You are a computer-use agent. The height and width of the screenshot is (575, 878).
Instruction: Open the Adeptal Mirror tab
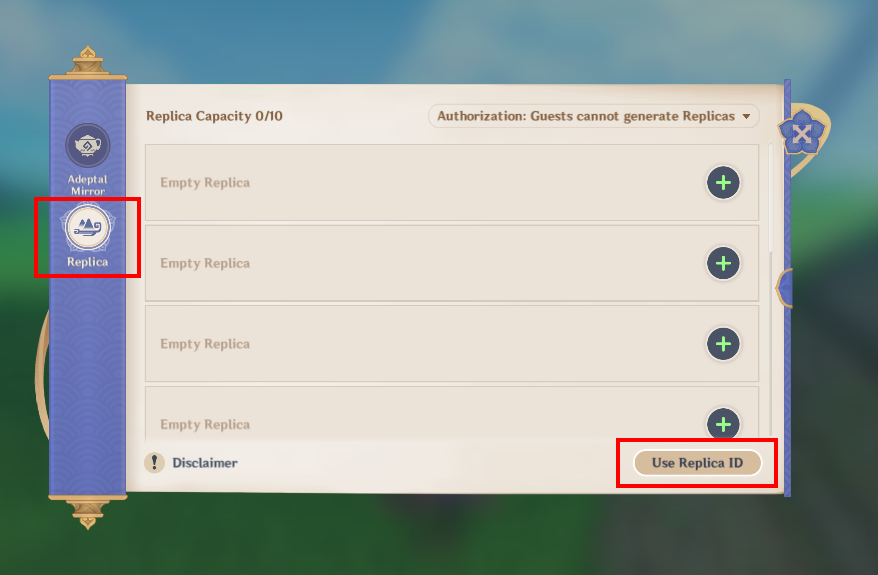click(88, 159)
